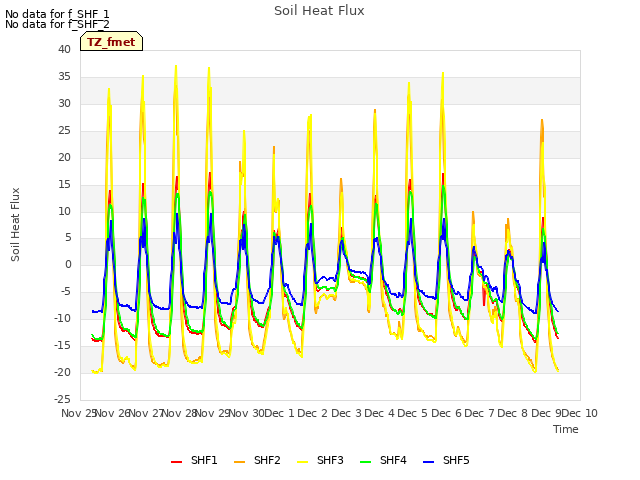This screenshot has width=640, height=480.
Task: Click the y-axis tick value -20
Action: point(62,372)
